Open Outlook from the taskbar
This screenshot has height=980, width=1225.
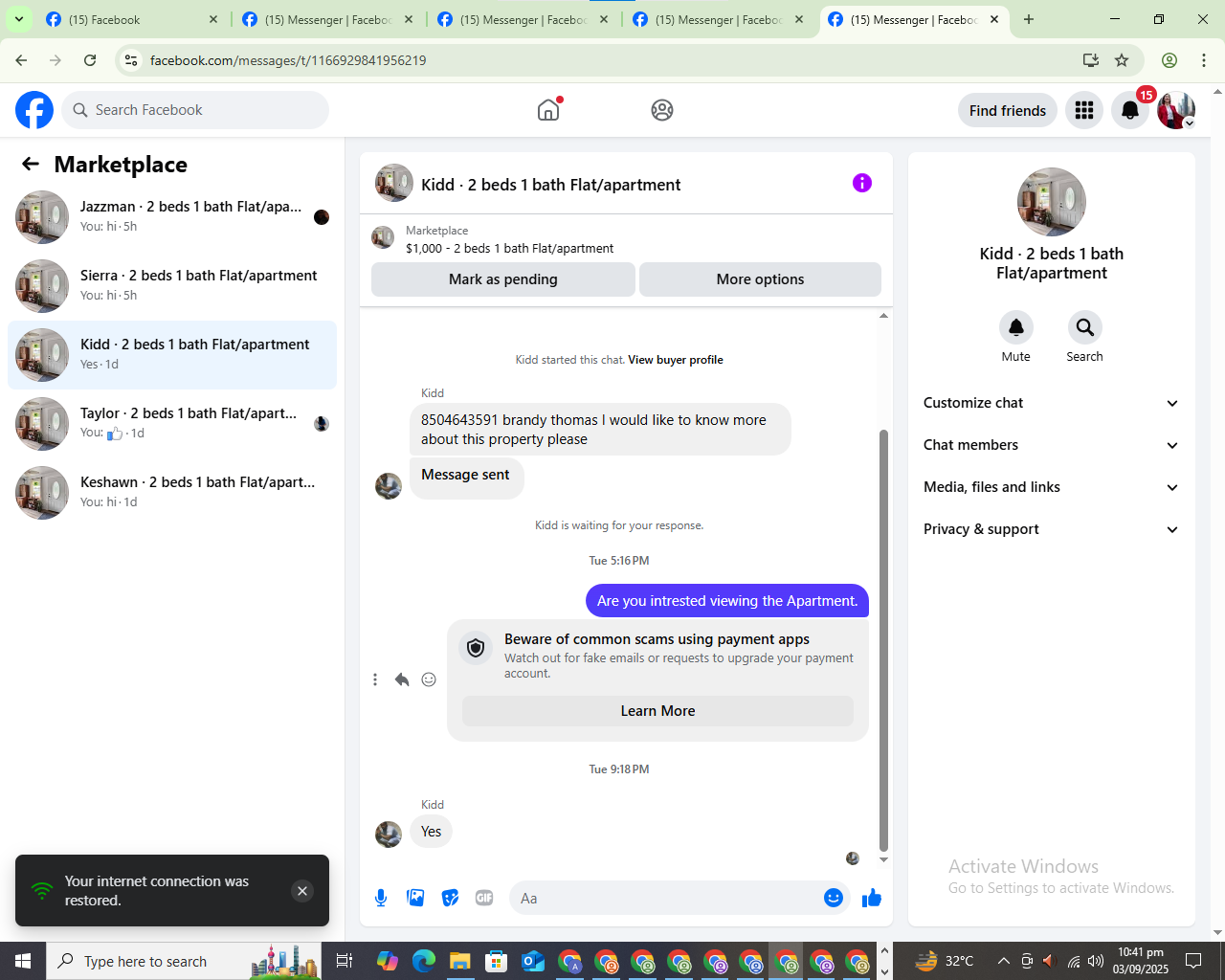coord(533,961)
